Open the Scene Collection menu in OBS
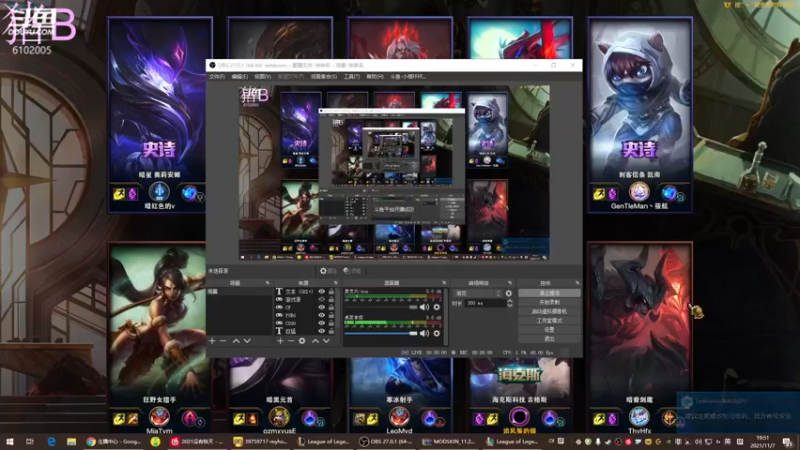The height and width of the screenshot is (450, 800). coord(323,77)
